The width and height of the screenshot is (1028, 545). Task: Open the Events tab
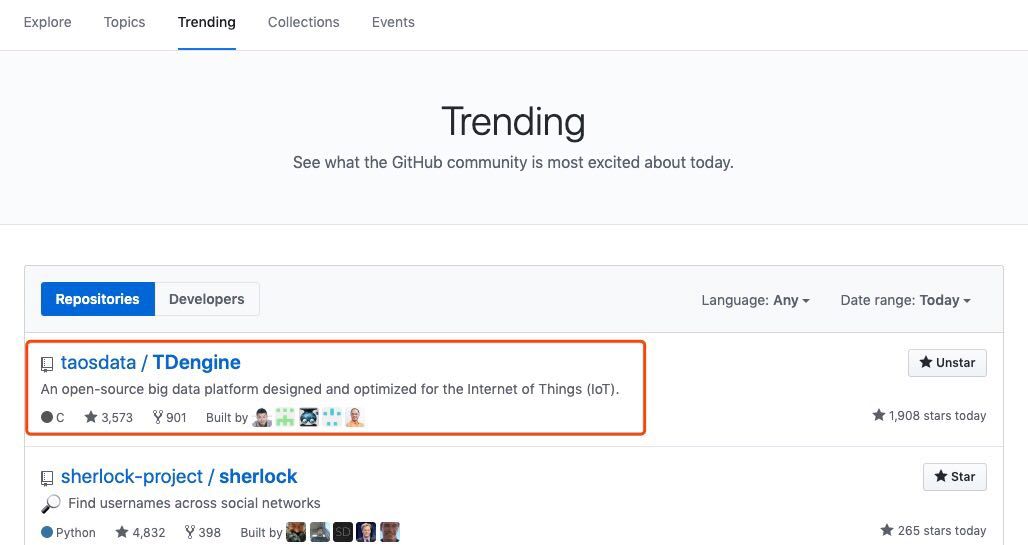393,22
